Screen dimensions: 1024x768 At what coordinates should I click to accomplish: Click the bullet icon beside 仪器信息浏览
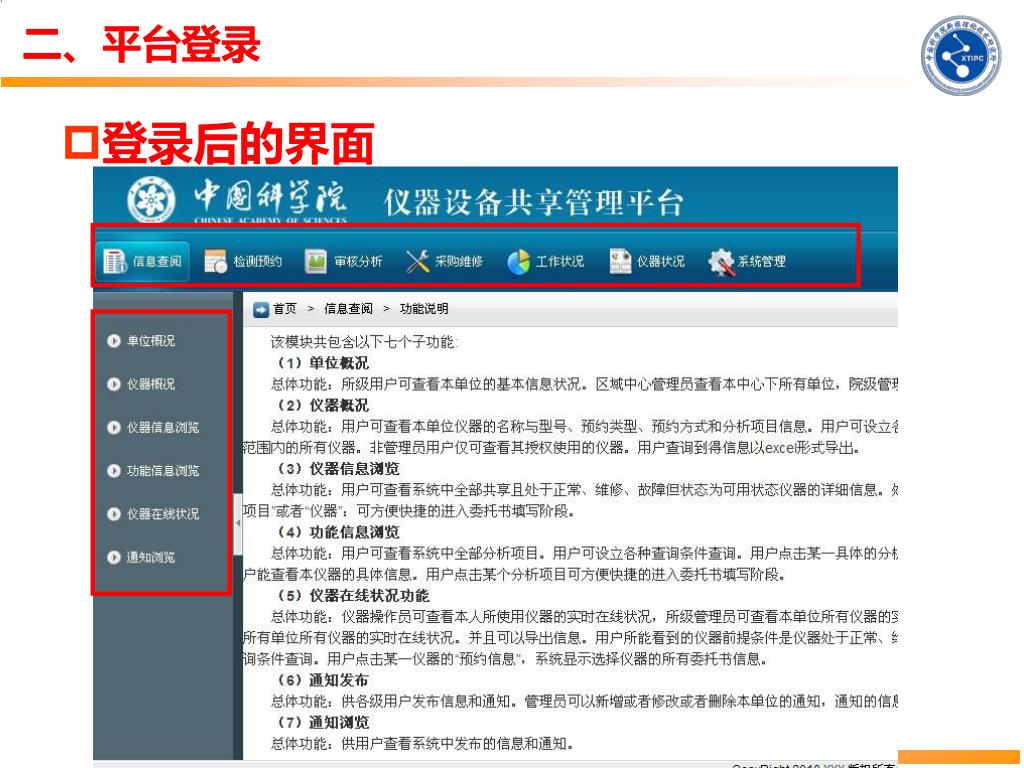click(114, 427)
